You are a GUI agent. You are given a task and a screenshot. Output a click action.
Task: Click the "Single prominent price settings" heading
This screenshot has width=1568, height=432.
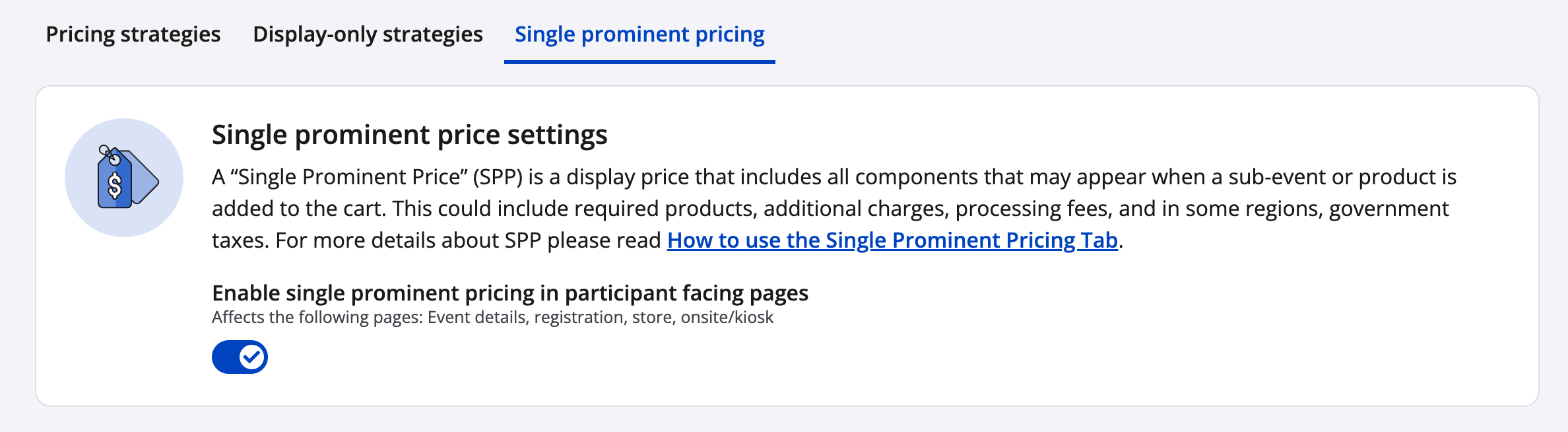coord(409,135)
